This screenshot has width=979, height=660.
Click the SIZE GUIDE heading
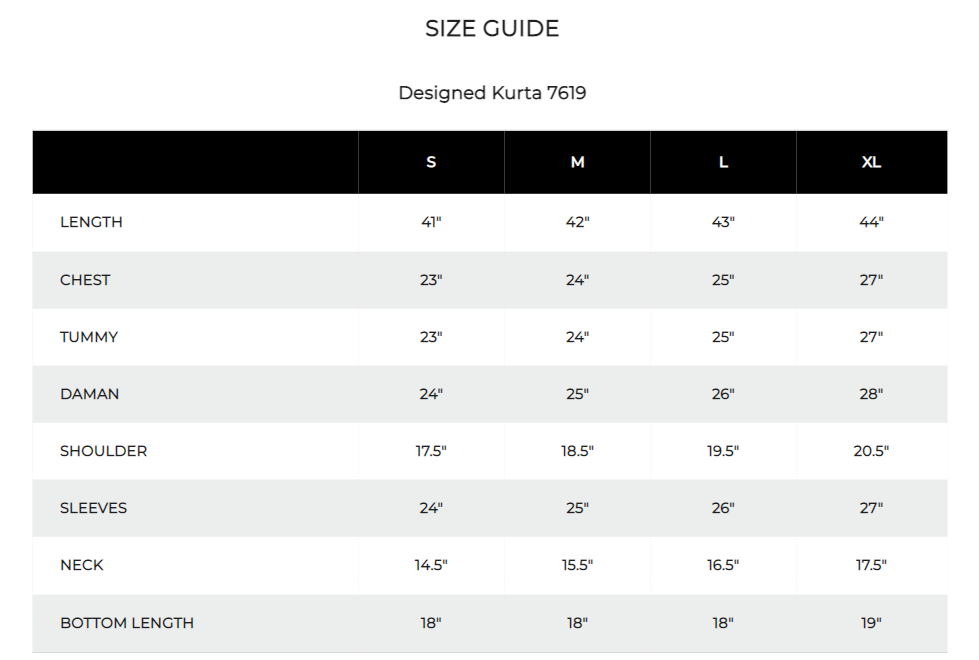[491, 29]
